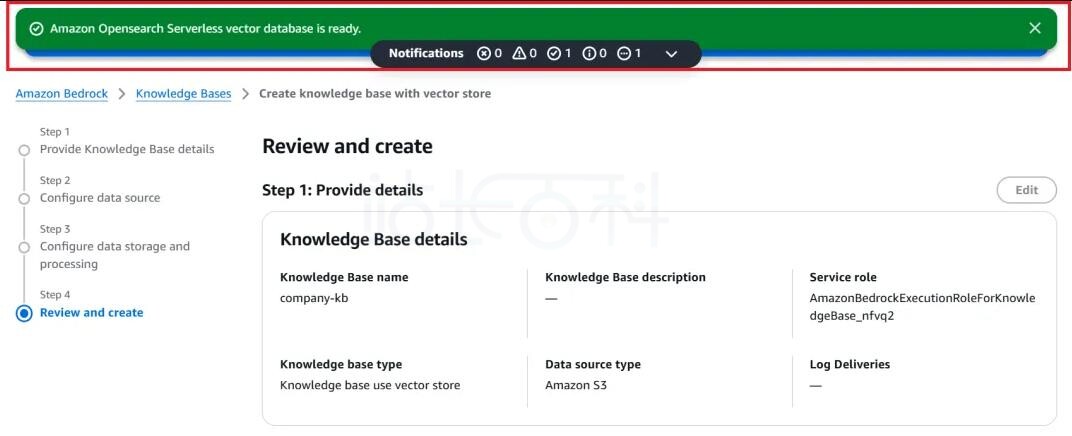Screen dimensions: 1072x436
Task: Jump to Provide Knowledge Base details step
Action: pos(127,149)
